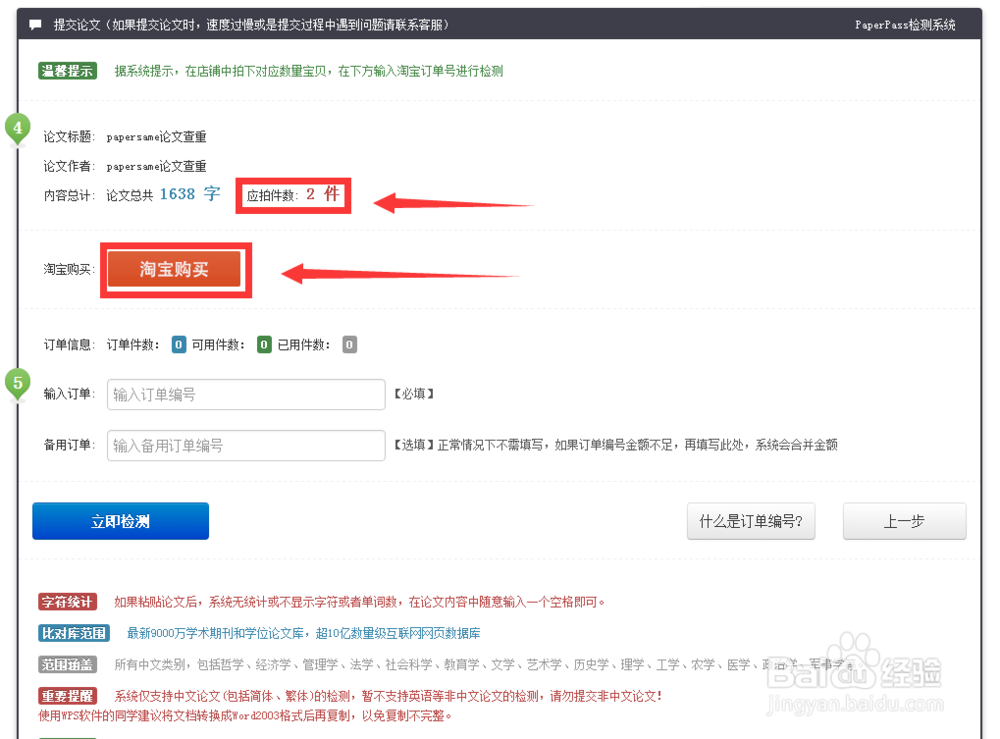The width and height of the screenshot is (1000, 739).
Task: Go back with the 上一步 button
Action: (904, 521)
